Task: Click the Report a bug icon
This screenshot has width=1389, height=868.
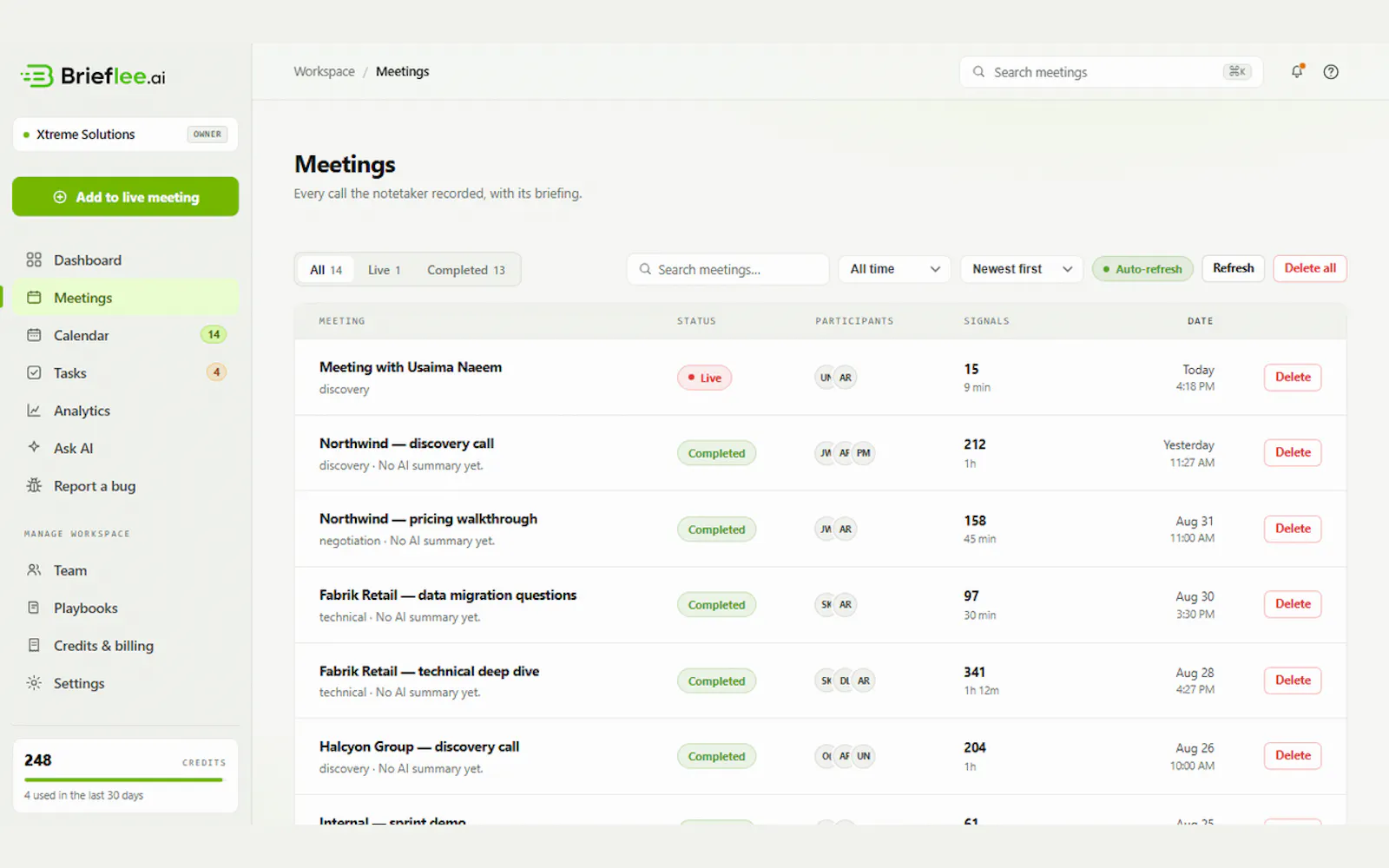Action: point(34,485)
